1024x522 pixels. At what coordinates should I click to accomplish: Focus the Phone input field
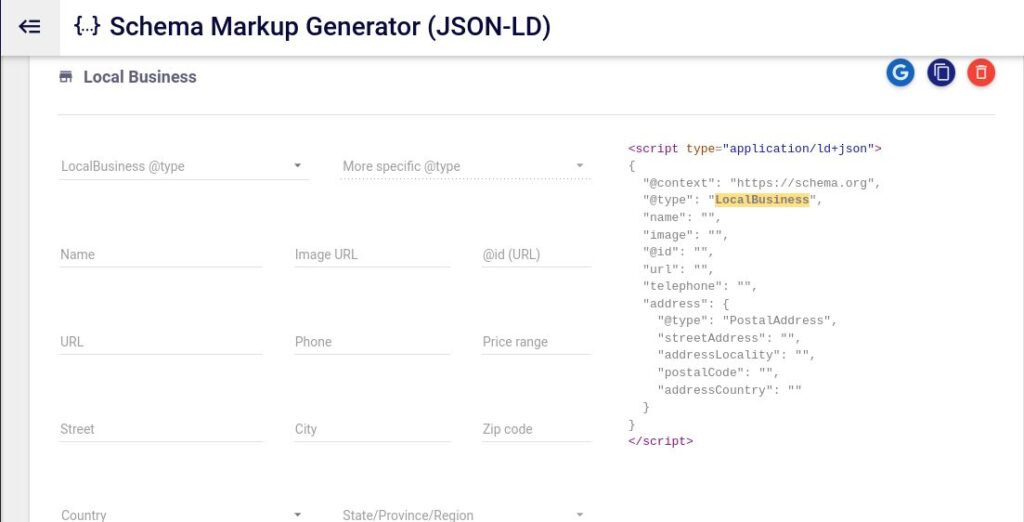(372, 342)
